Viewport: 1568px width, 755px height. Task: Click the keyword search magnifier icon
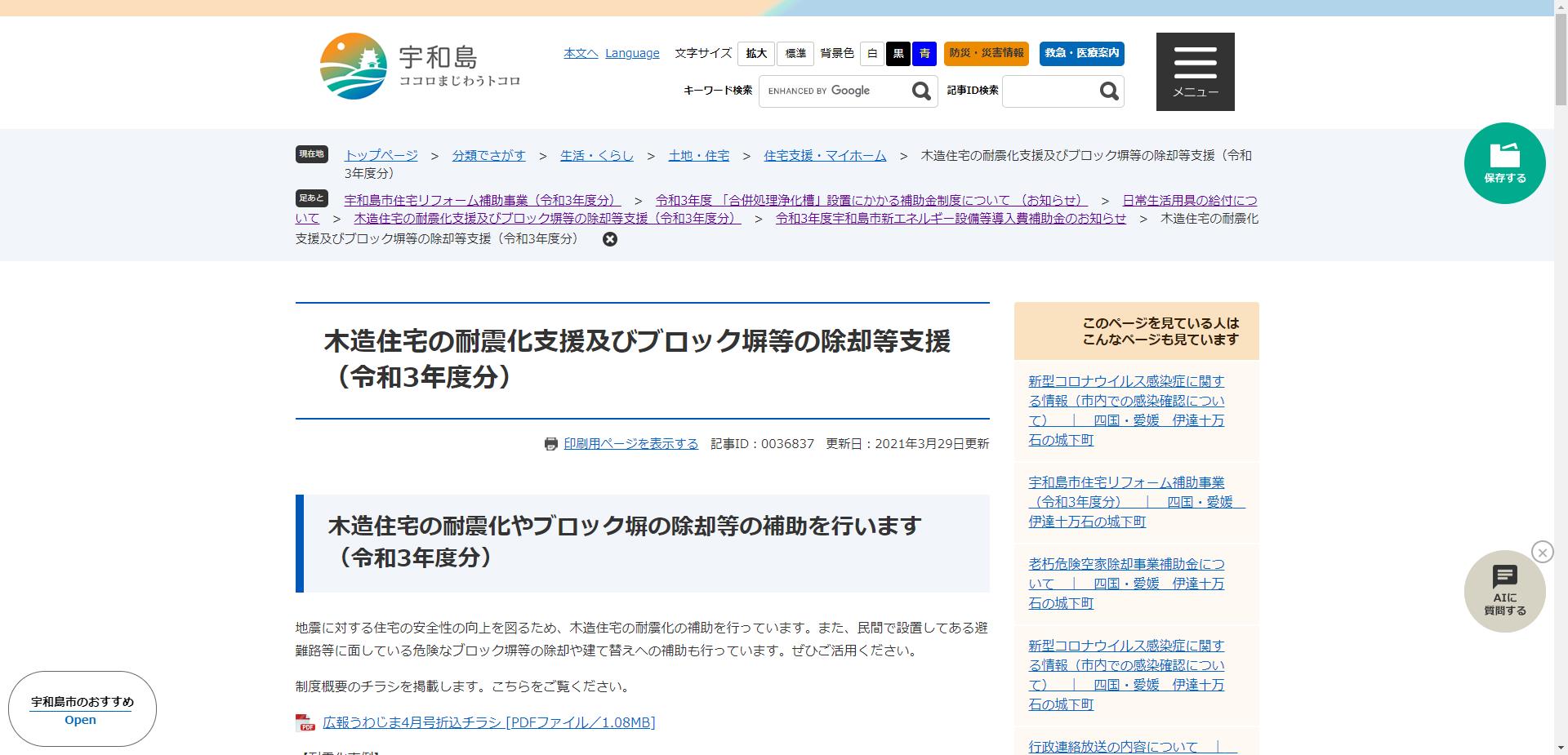pyautogui.click(x=921, y=91)
